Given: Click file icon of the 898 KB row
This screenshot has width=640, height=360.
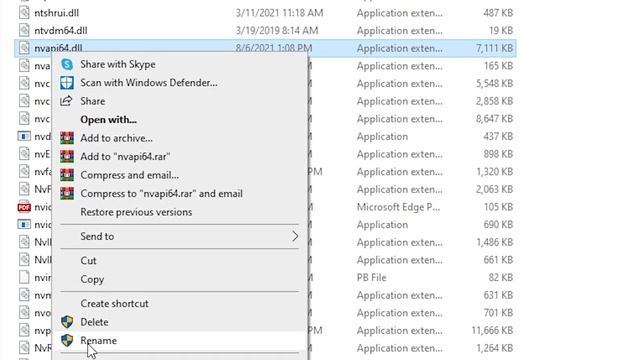Looking at the screenshot, I should [x=24, y=154].
